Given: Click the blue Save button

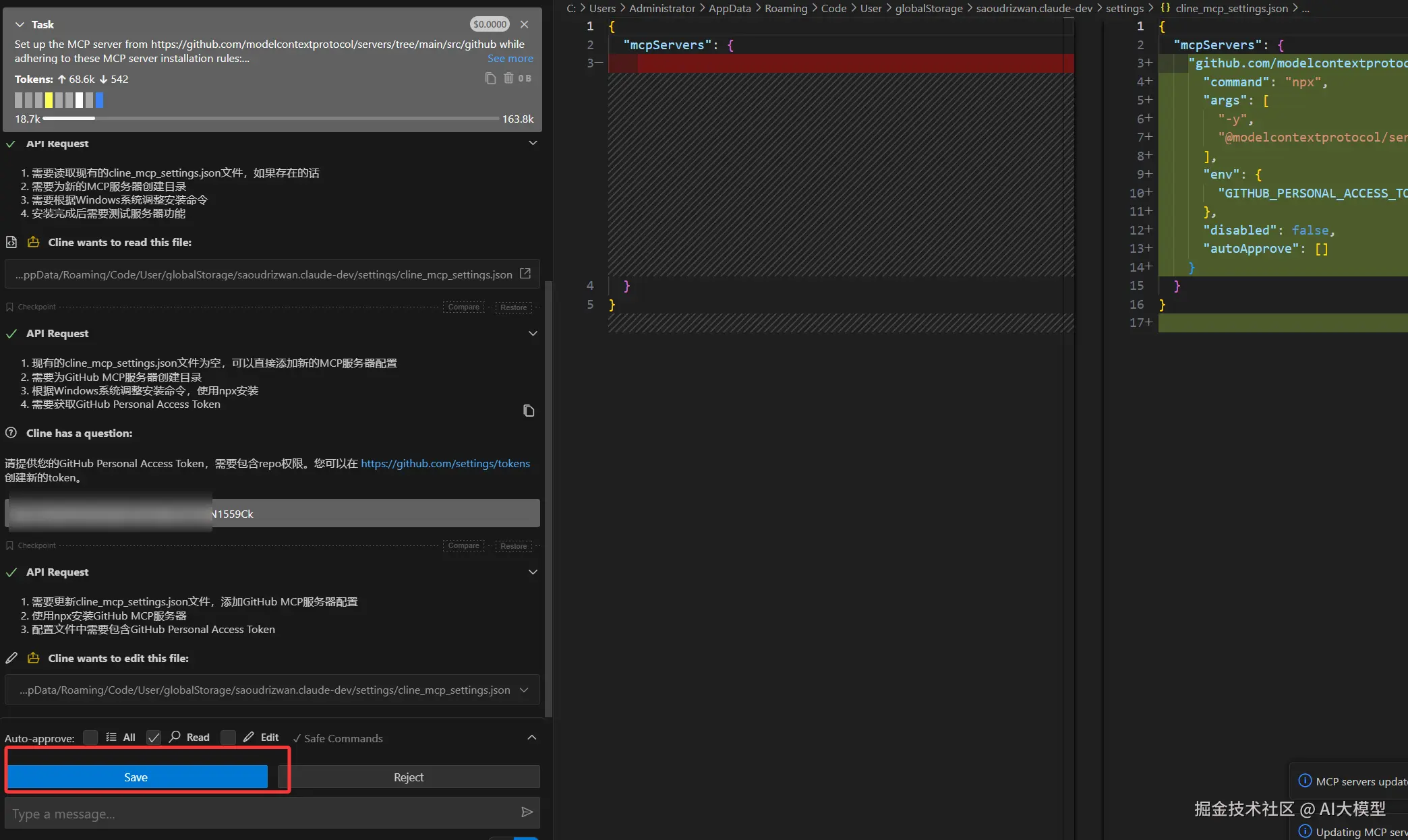Looking at the screenshot, I should (x=137, y=777).
